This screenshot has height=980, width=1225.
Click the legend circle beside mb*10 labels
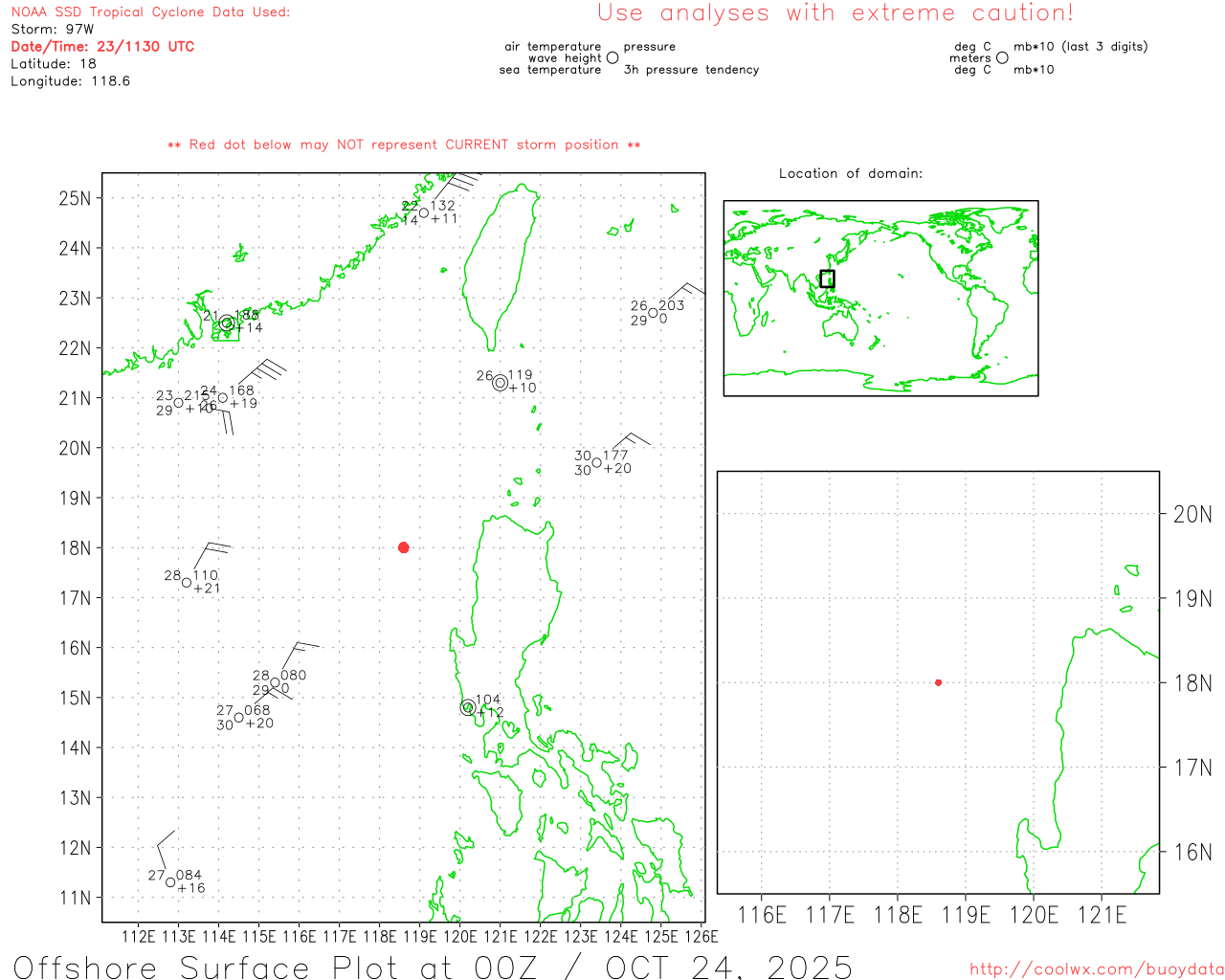(1002, 58)
